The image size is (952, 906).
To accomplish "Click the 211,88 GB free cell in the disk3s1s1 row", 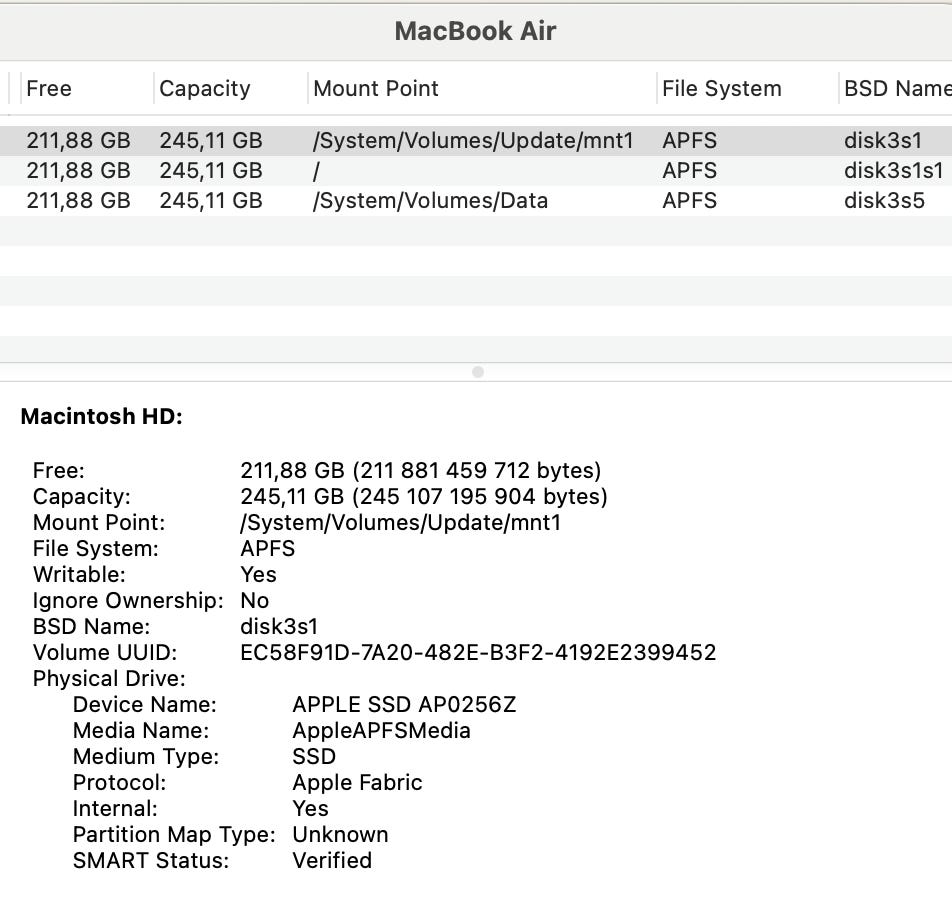I will point(78,171).
